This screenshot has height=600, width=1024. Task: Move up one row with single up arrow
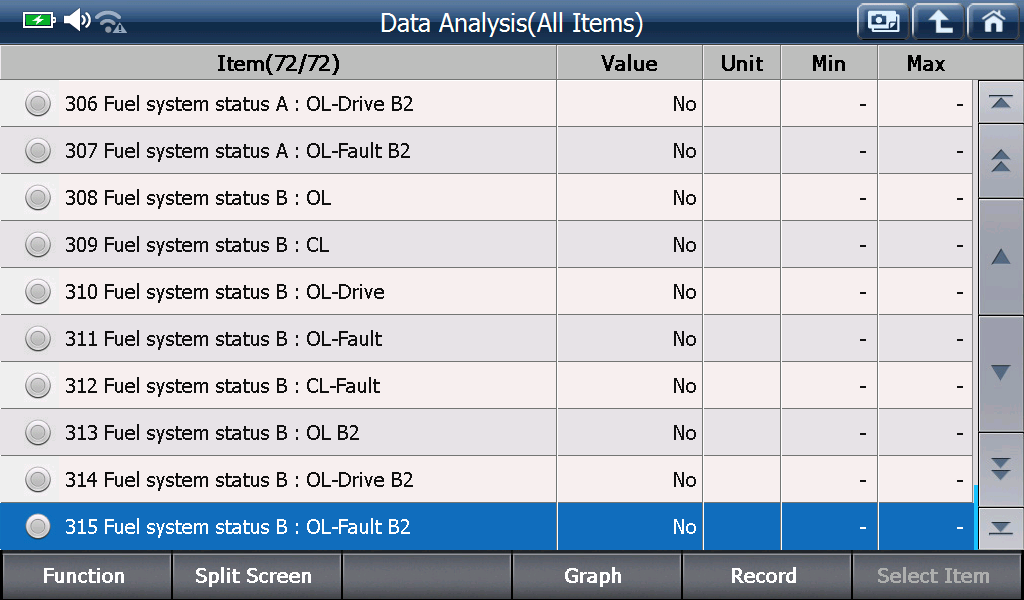point(1000,257)
